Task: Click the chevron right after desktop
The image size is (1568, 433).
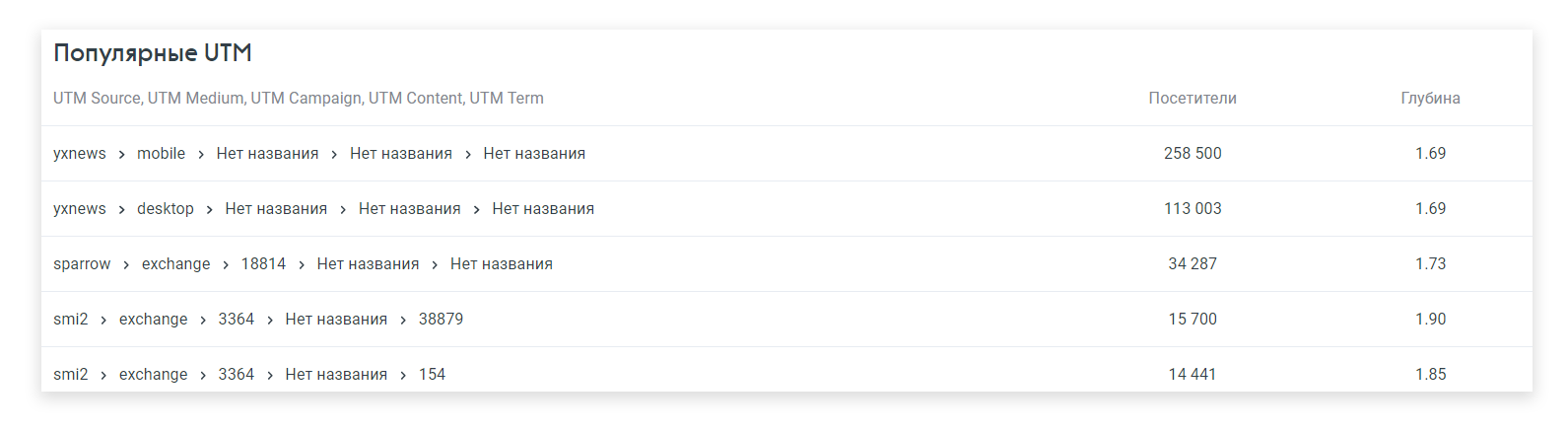Action: (209, 210)
